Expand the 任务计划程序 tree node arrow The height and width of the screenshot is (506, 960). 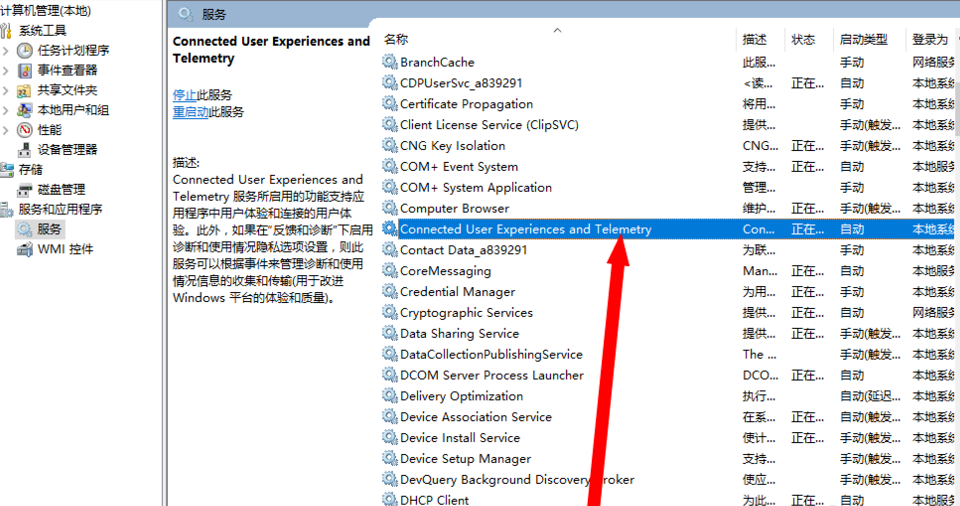tap(6, 50)
